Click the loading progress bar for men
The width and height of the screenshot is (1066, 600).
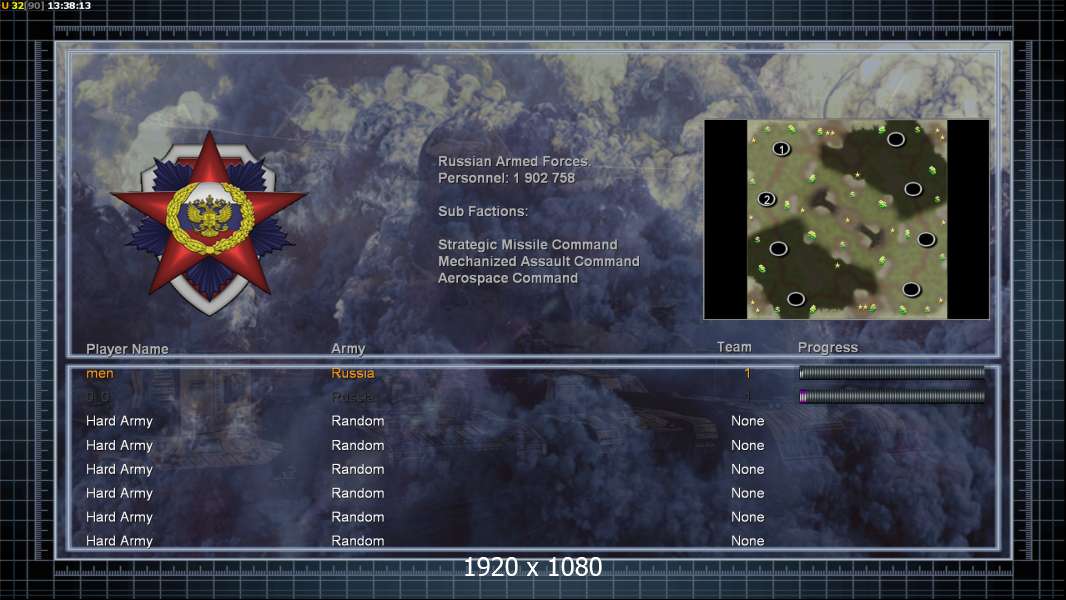pyautogui.click(x=892, y=372)
